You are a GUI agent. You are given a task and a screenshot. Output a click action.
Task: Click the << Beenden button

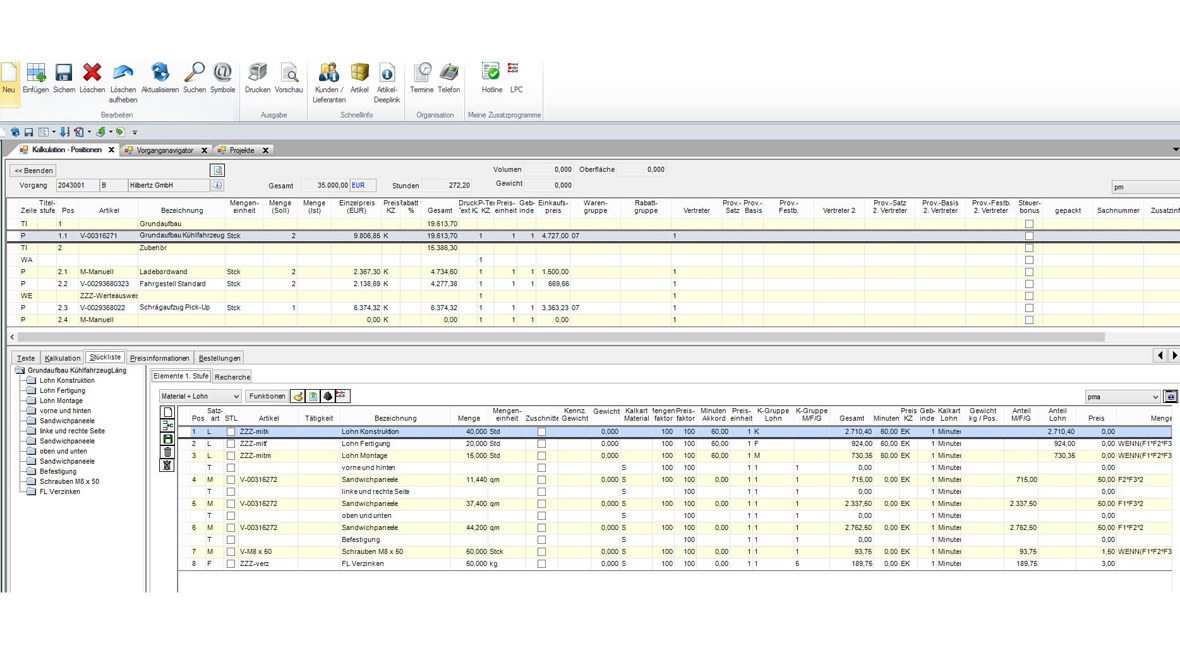[33, 171]
